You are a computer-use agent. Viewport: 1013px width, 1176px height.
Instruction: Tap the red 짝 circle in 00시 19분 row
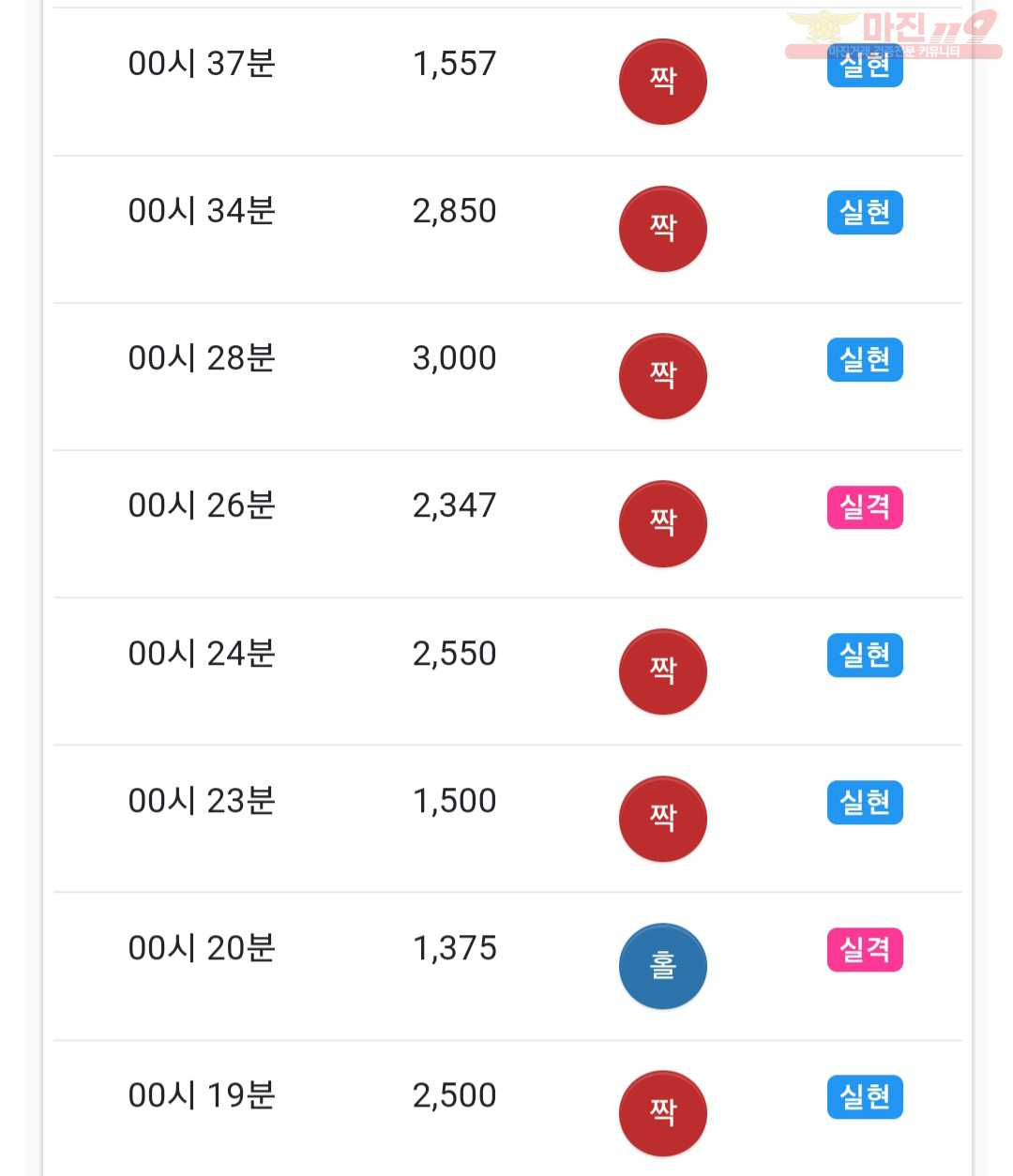pyautogui.click(x=662, y=1113)
